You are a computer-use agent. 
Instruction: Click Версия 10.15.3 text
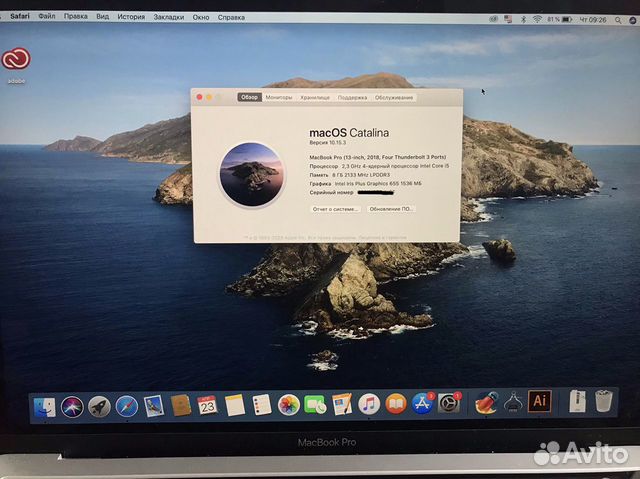pyautogui.click(x=327, y=143)
